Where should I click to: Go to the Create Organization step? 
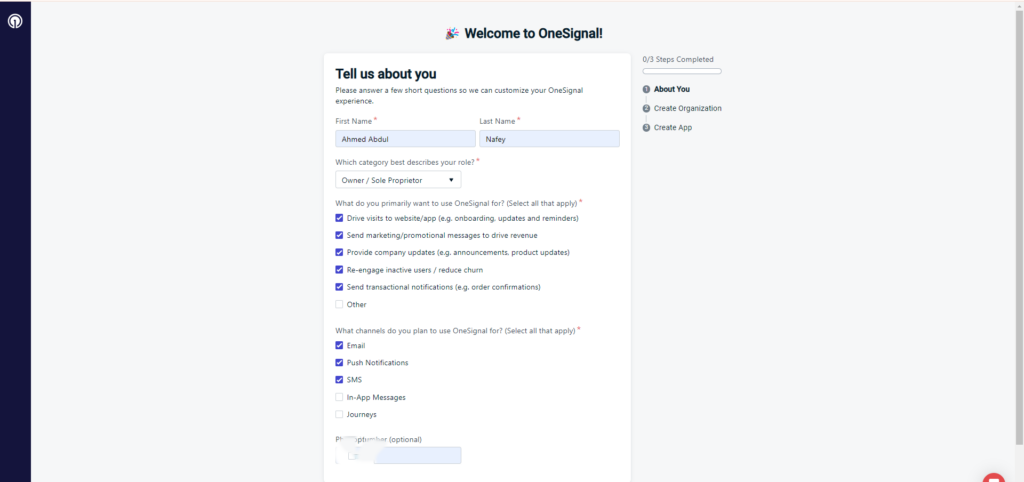[x=687, y=108]
